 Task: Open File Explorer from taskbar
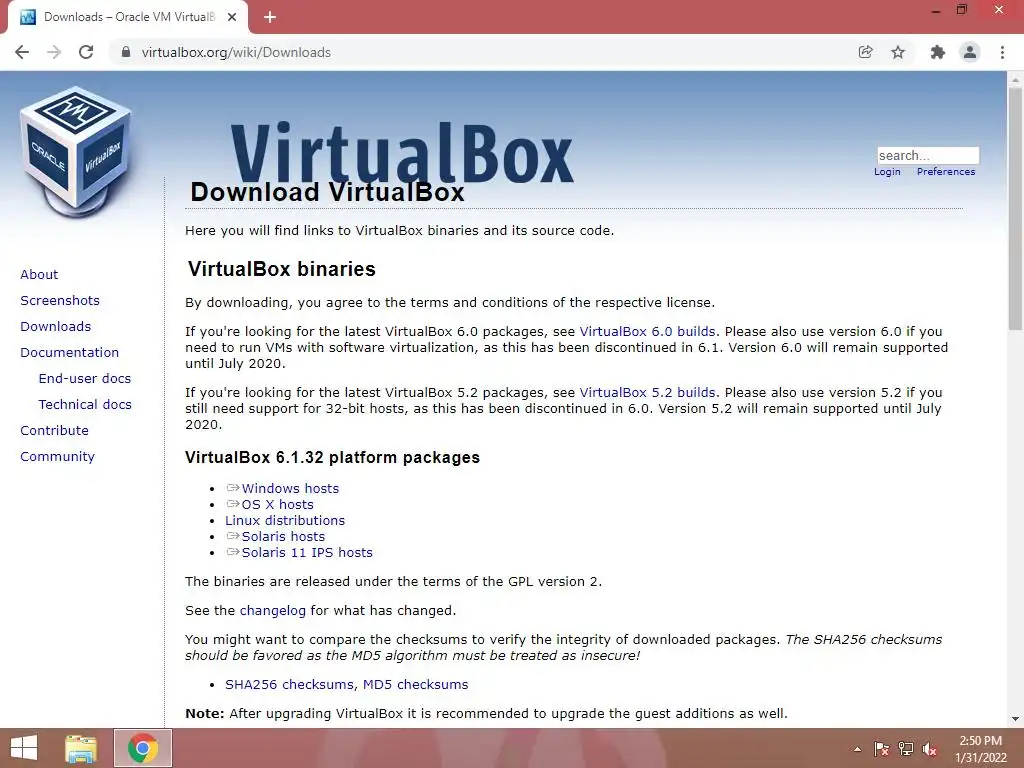[x=81, y=748]
